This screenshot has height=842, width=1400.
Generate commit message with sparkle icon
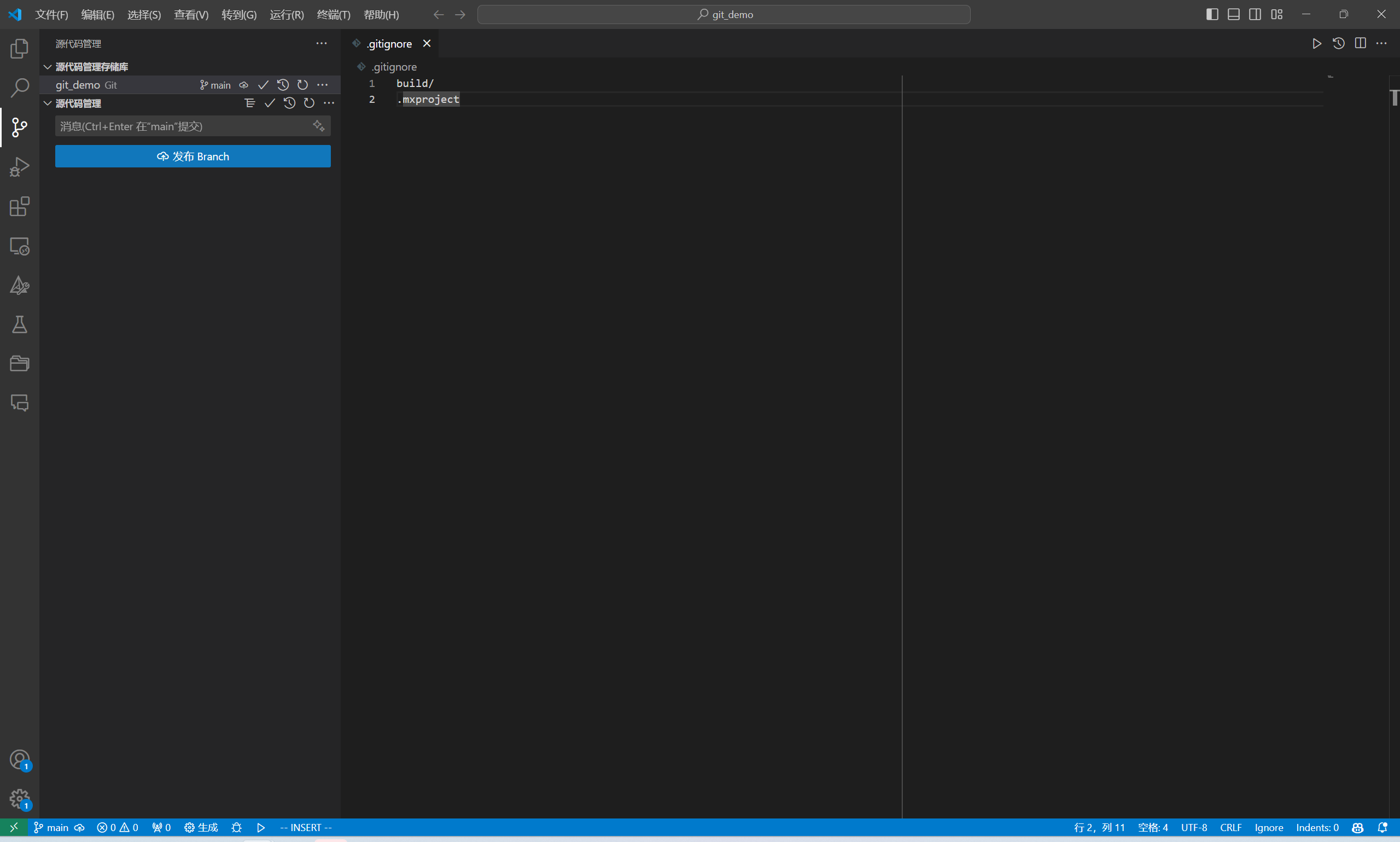pos(319,126)
